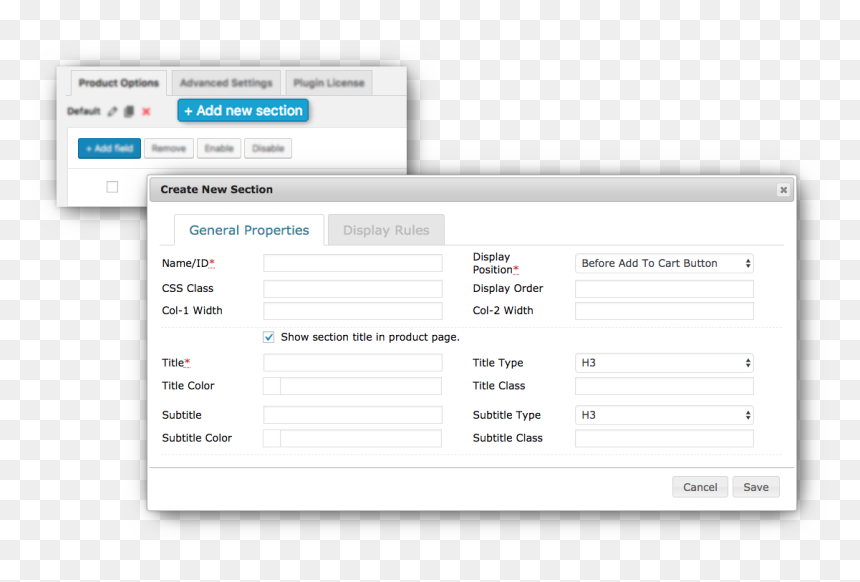Open the Title Color swatch picker
This screenshot has width=860, height=582.
272,386
